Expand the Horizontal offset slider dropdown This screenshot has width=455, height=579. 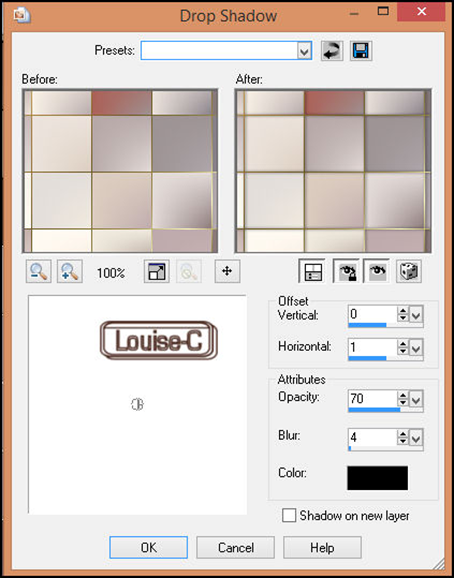416,348
